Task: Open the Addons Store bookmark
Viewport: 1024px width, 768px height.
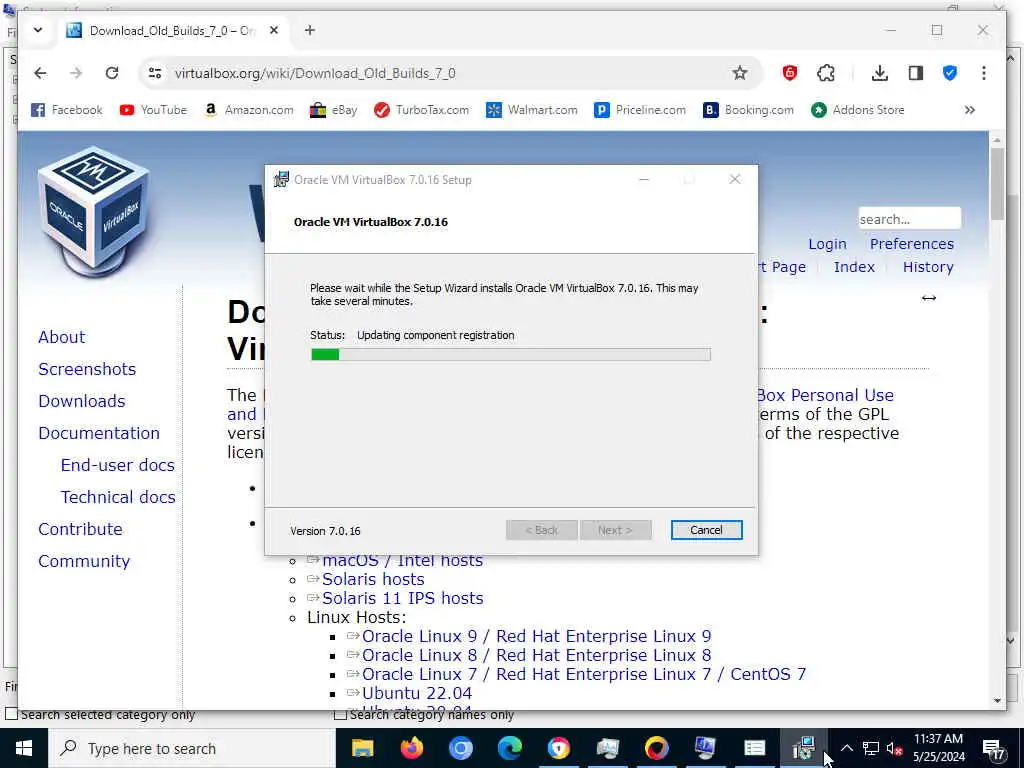Action: click(857, 110)
